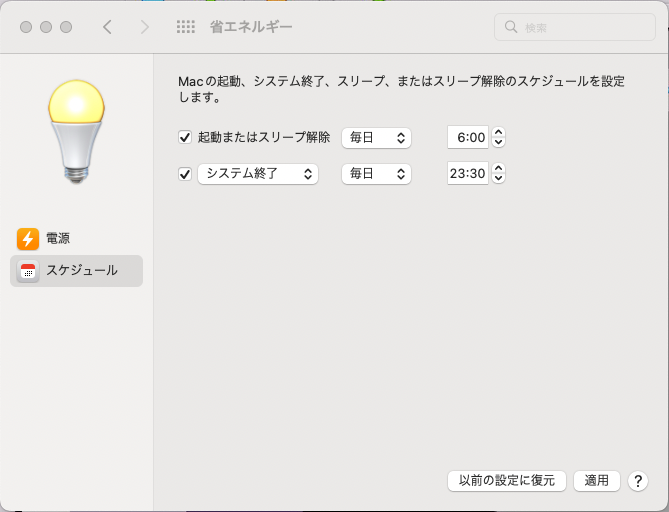This screenshot has width=669, height=512.
Task: Go forward with the right chevron
Action: [145, 27]
